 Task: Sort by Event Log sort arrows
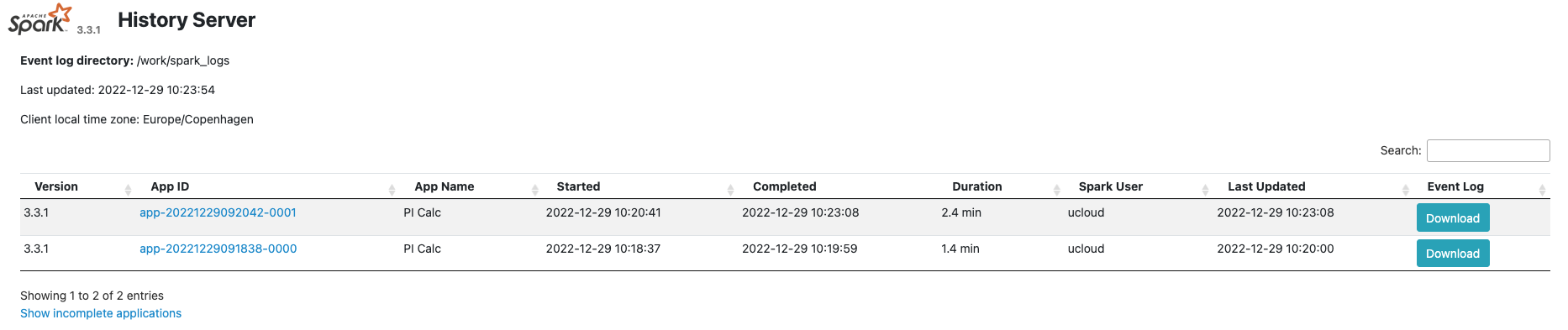pos(1542,190)
